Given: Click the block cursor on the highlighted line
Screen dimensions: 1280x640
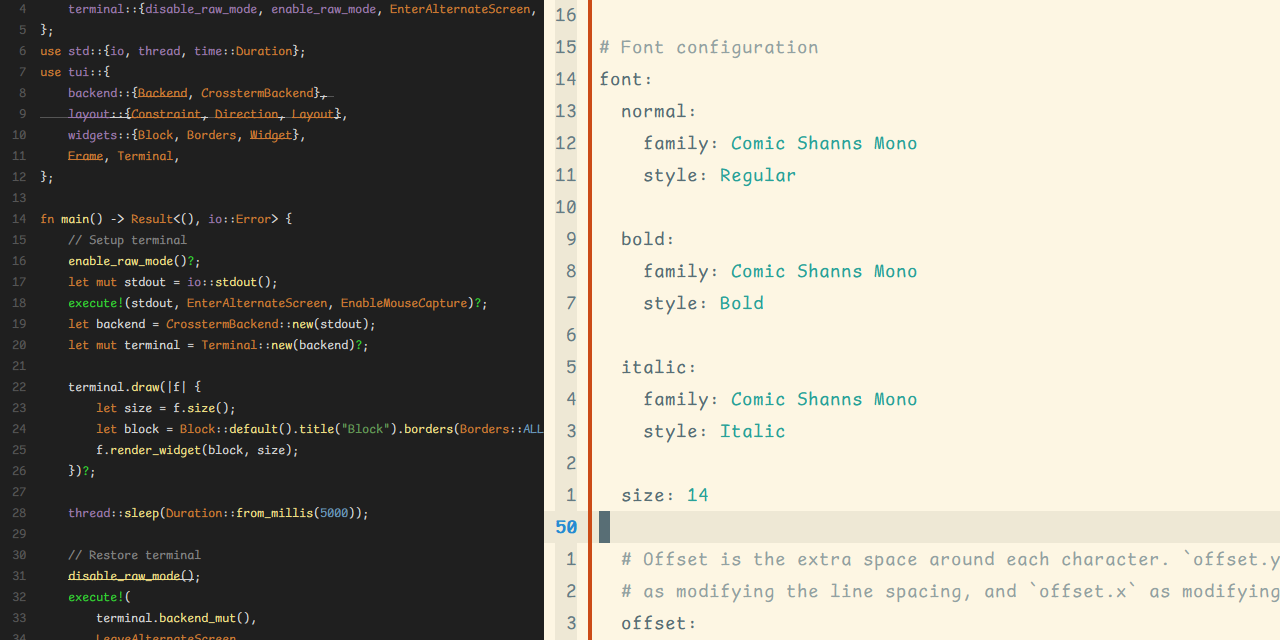Looking at the screenshot, I should coord(604,527).
